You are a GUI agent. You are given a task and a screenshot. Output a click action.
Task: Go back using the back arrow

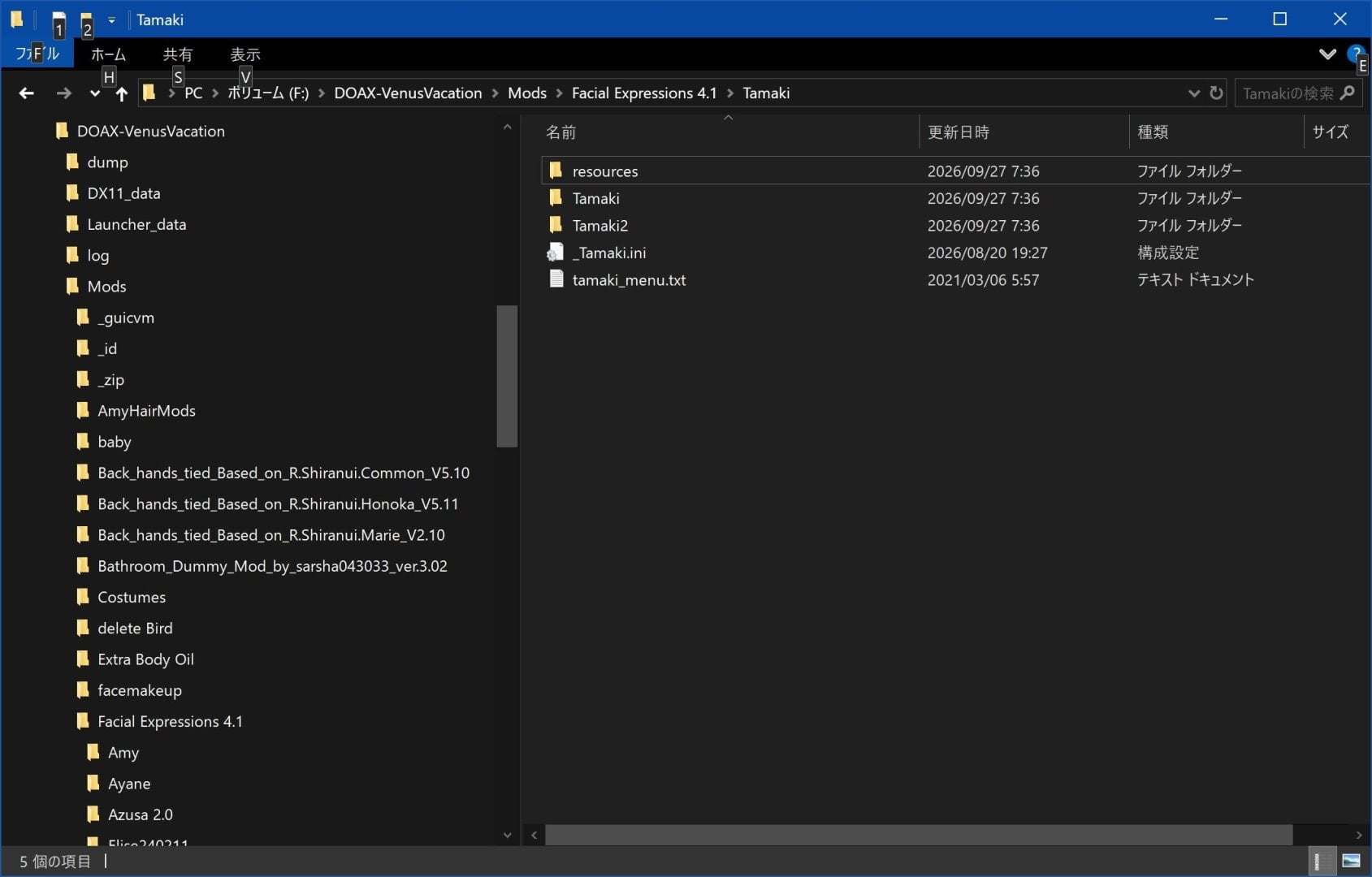tap(26, 93)
